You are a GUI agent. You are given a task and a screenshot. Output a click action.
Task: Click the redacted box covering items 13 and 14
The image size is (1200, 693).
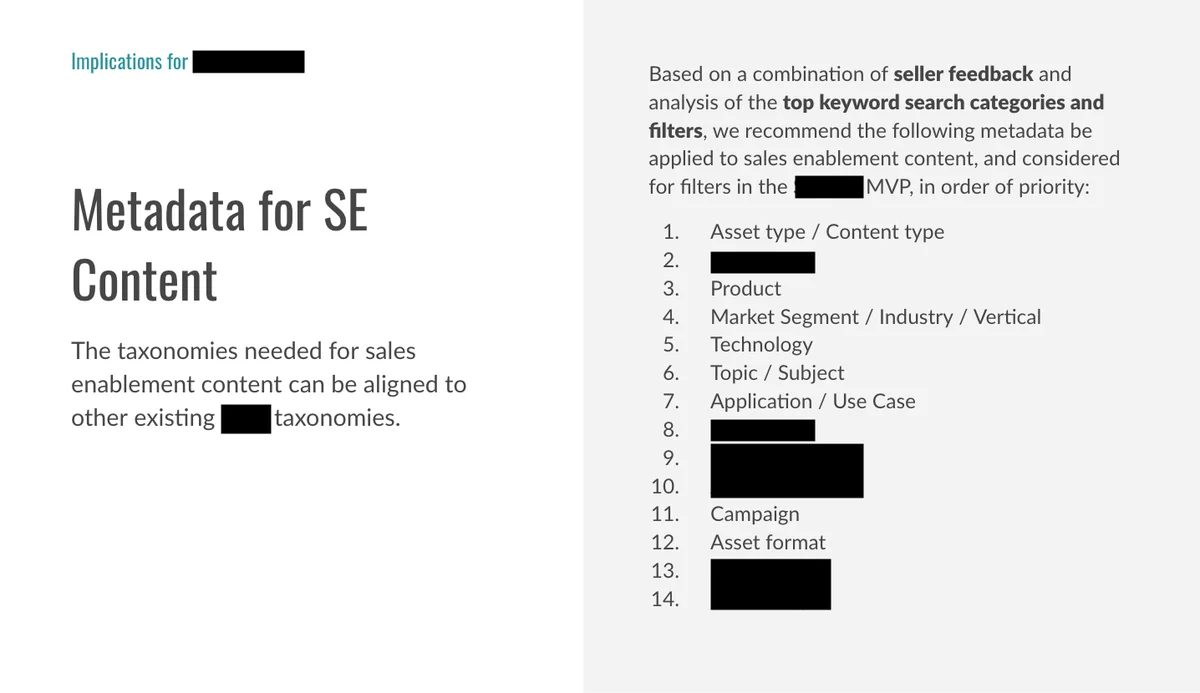click(770, 584)
